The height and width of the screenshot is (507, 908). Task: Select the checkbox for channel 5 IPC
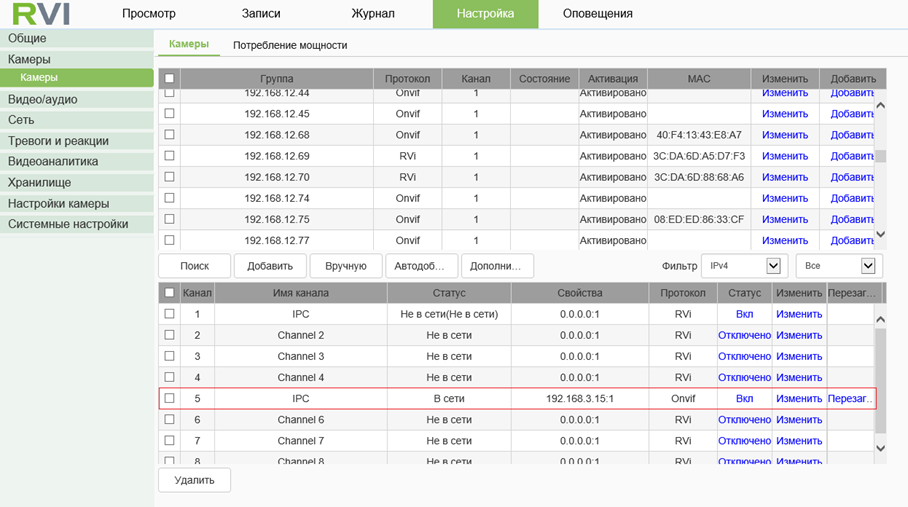click(169, 398)
